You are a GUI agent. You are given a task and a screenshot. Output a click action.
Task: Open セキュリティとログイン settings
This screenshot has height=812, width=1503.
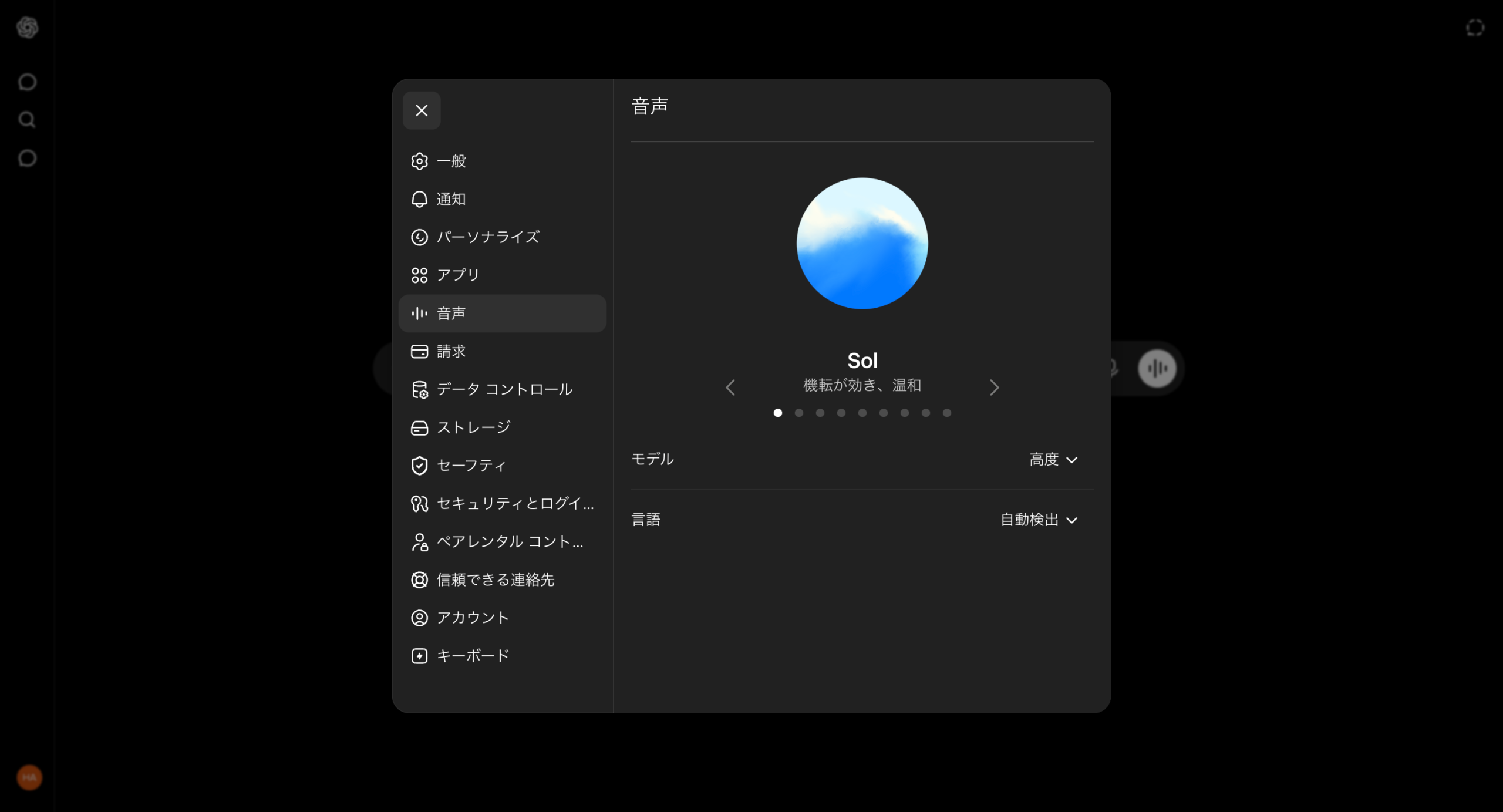click(503, 504)
